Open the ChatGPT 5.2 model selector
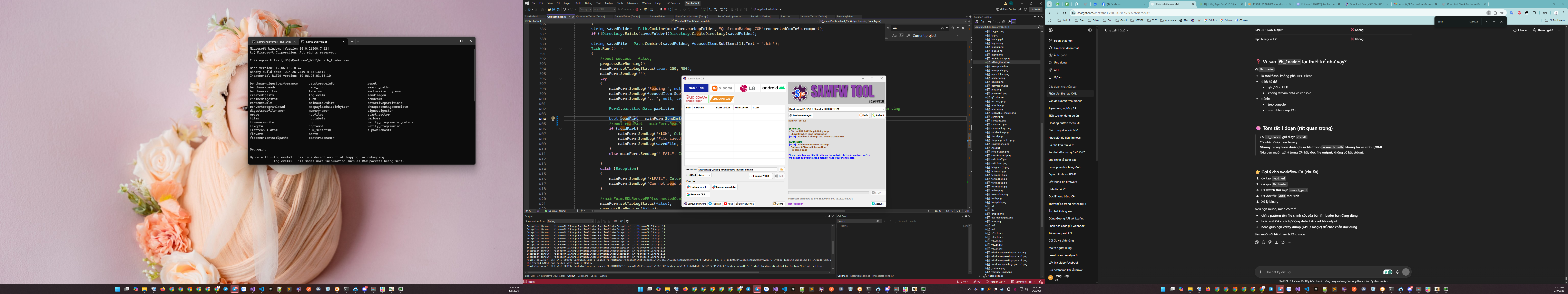Image resolution: width=1568 pixels, height=294 pixels. click(x=1117, y=30)
